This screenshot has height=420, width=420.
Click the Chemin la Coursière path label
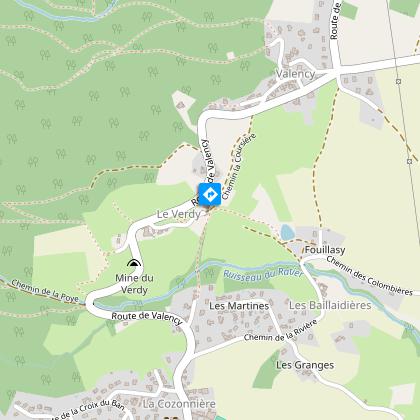(239, 166)
